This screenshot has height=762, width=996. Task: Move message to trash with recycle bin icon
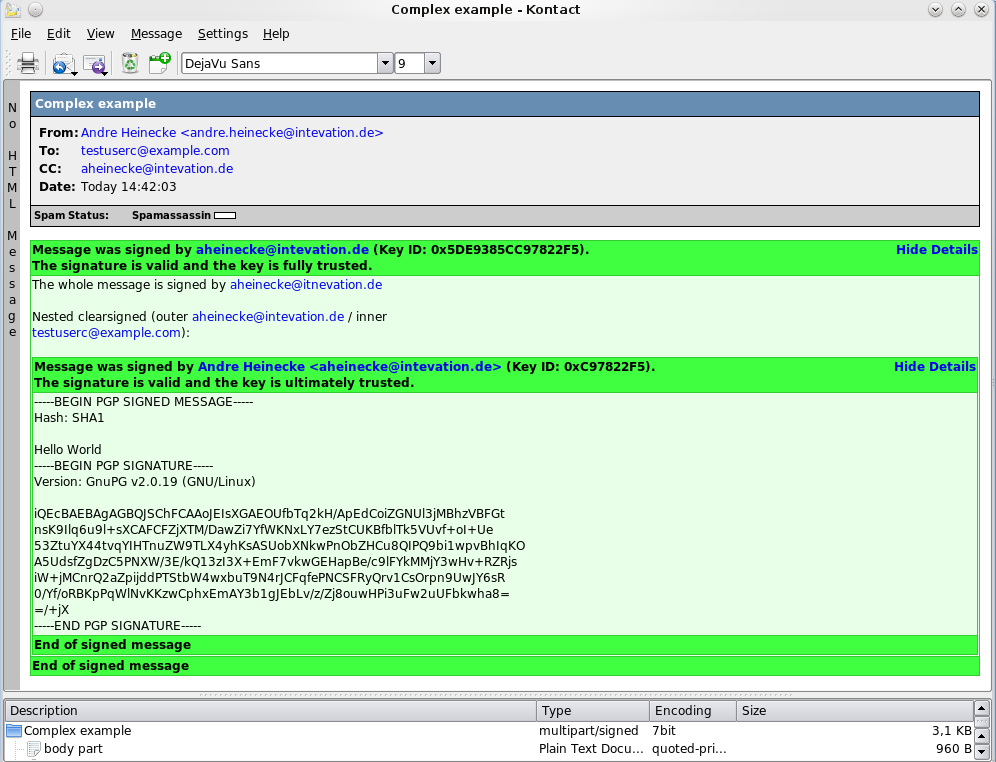130,64
